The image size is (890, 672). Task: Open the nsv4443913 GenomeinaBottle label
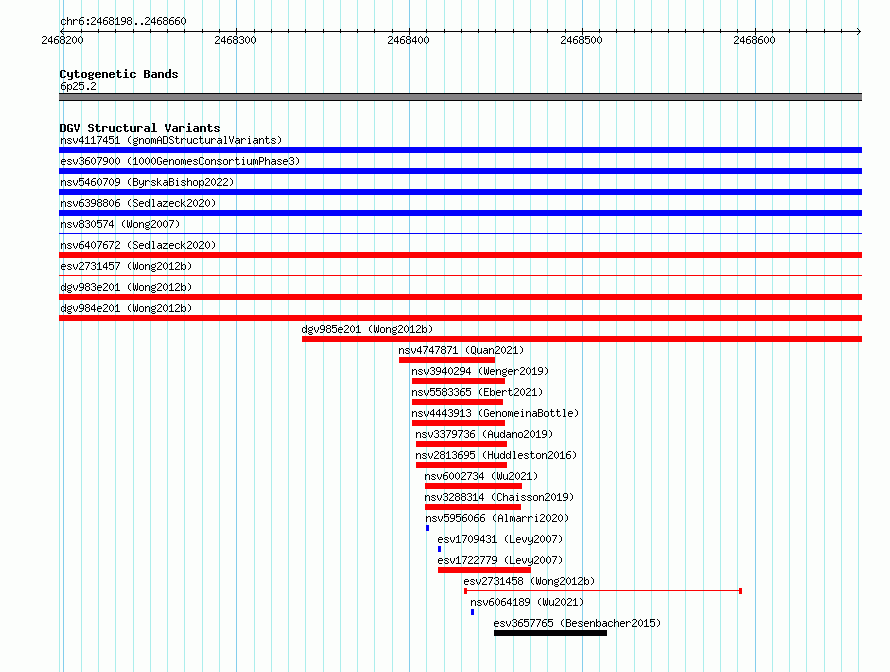click(495, 413)
